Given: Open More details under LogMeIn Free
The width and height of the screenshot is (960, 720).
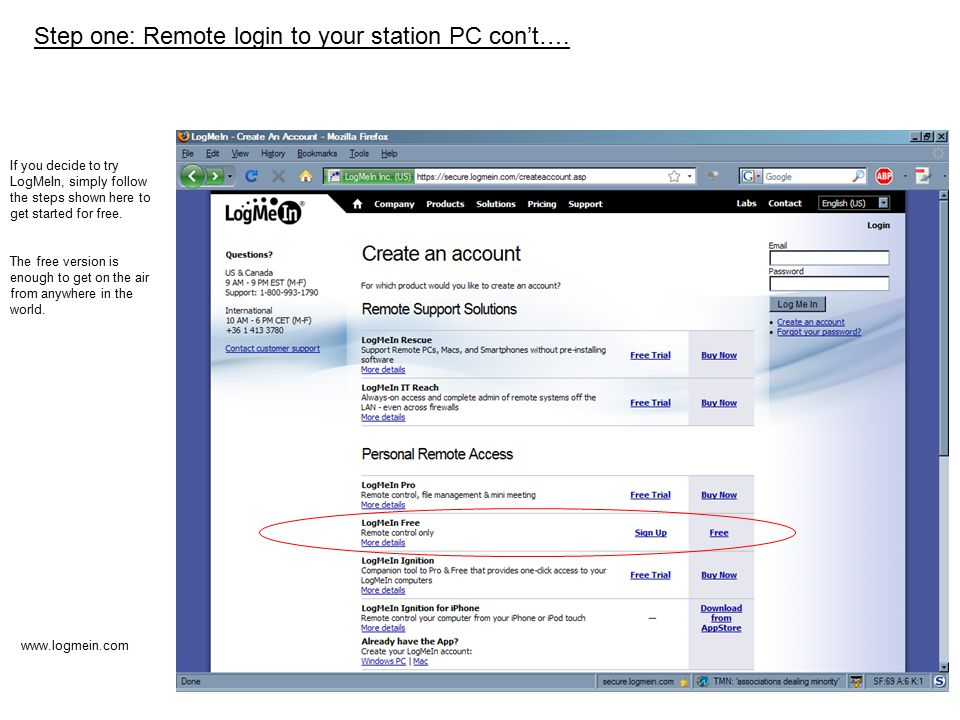Looking at the screenshot, I should point(383,543).
